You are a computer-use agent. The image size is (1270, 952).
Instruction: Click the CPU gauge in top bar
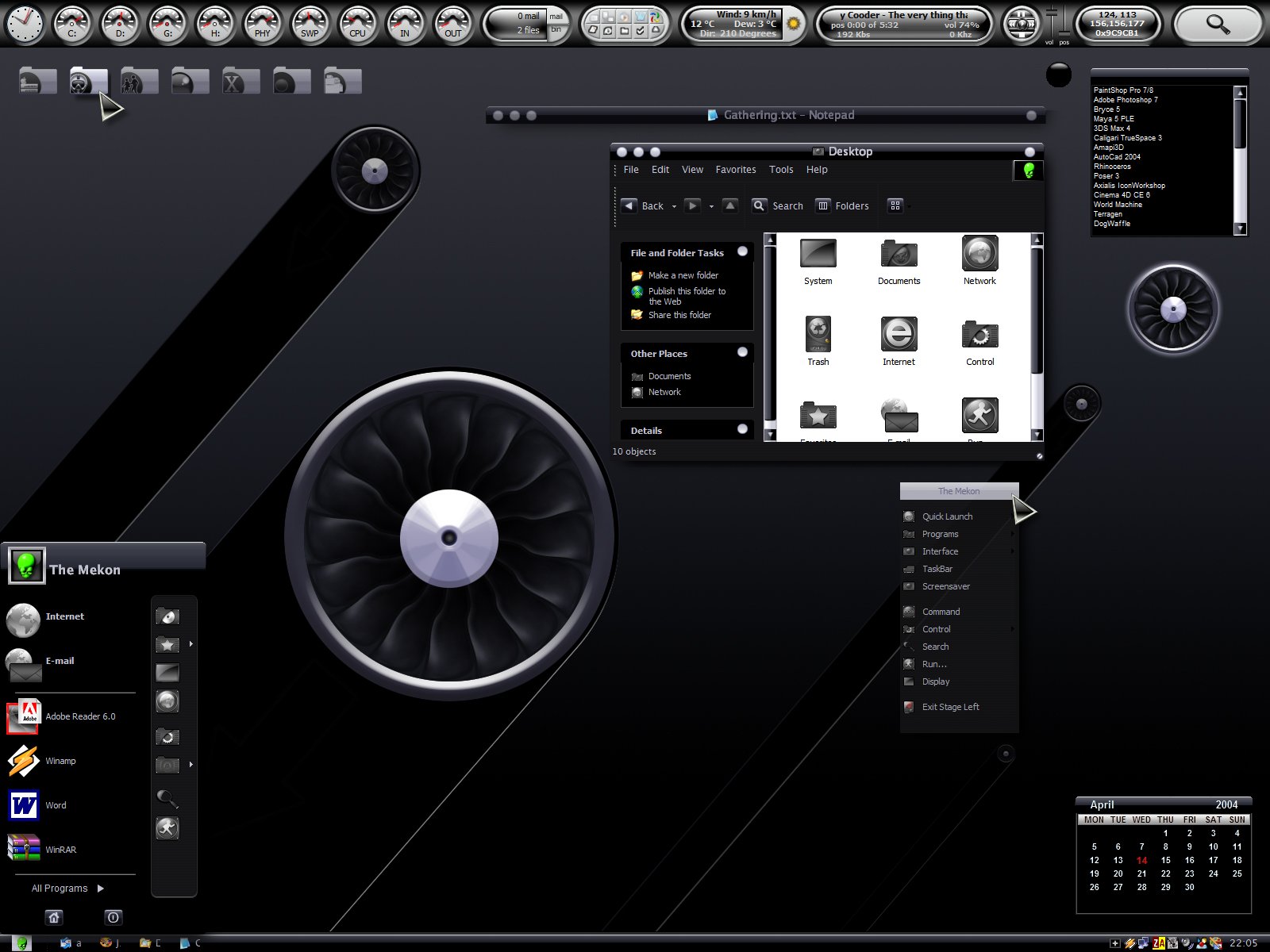pyautogui.click(x=357, y=23)
